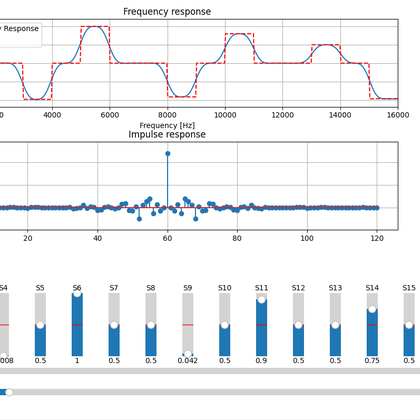Click the S11 slider handle

point(262,300)
